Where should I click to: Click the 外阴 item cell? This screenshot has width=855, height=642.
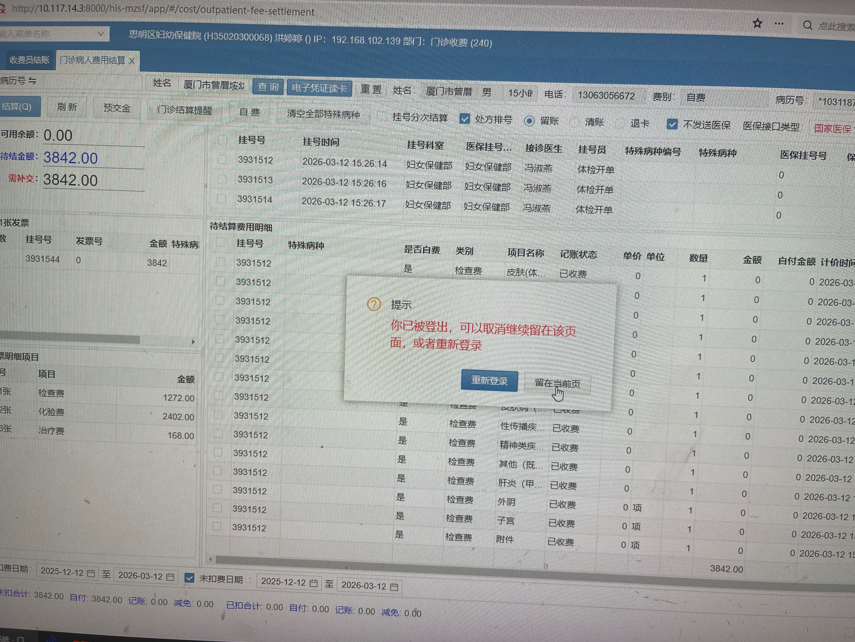[x=507, y=502]
